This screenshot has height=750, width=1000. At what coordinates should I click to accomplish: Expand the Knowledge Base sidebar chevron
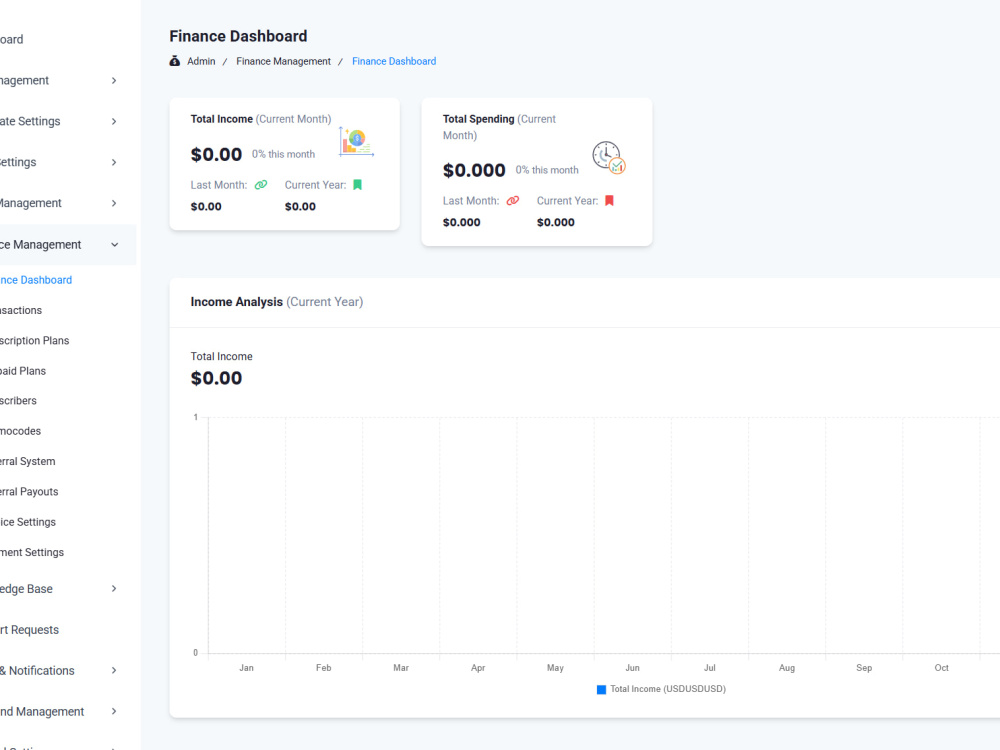click(114, 589)
